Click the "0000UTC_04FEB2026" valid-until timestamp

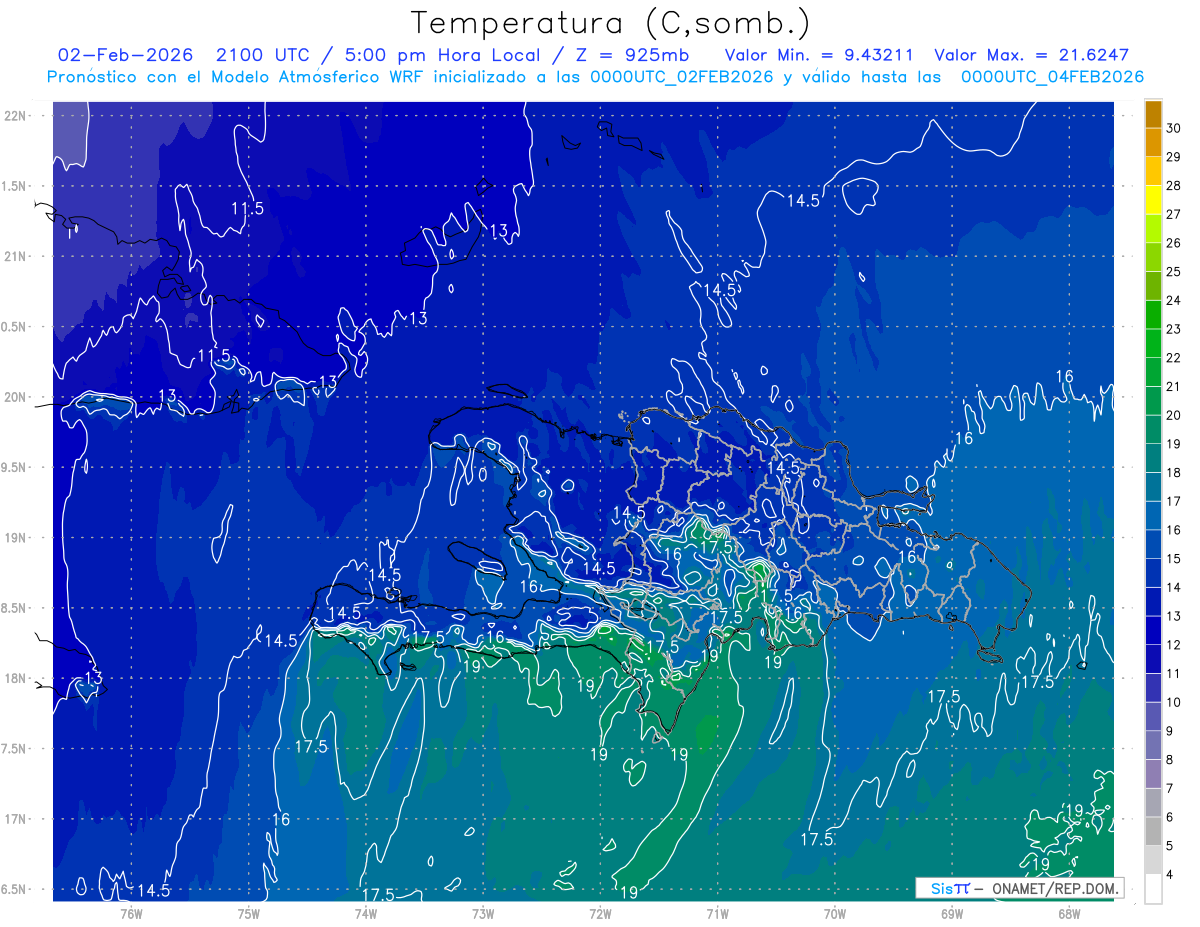pyautogui.click(x=1052, y=76)
